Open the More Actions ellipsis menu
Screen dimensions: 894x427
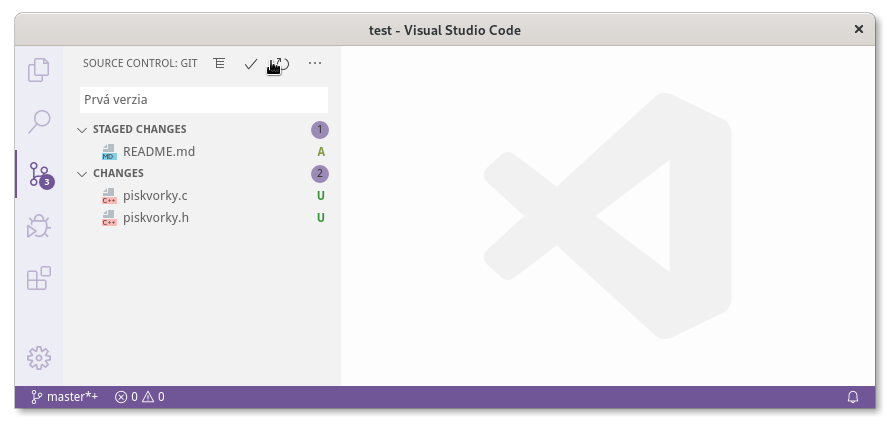(x=315, y=63)
